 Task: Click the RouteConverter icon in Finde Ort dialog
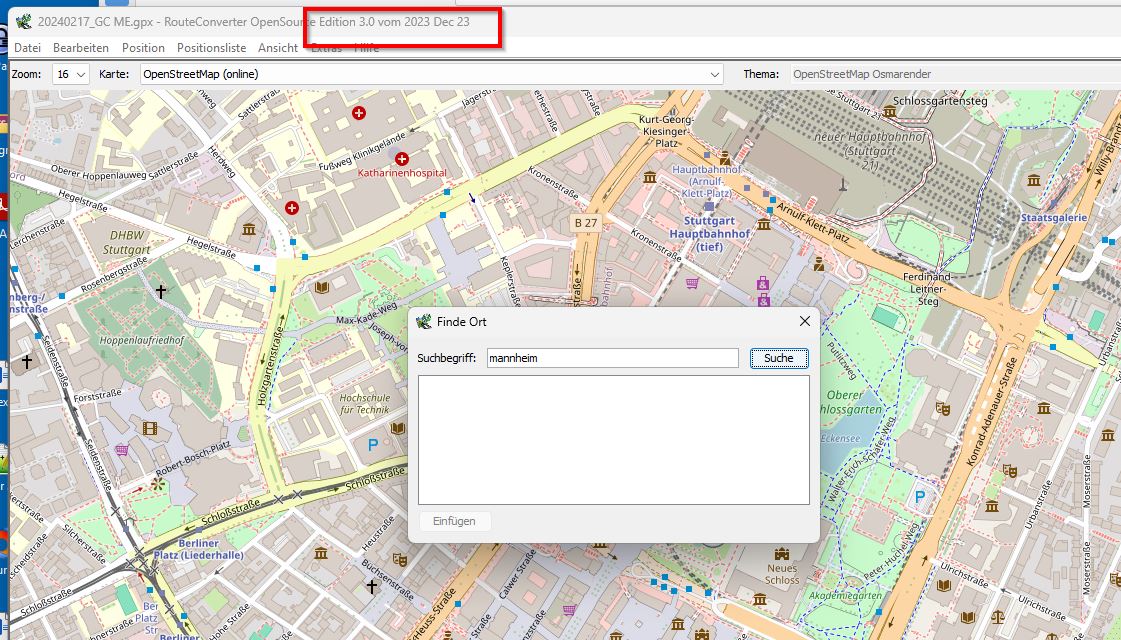click(x=424, y=322)
